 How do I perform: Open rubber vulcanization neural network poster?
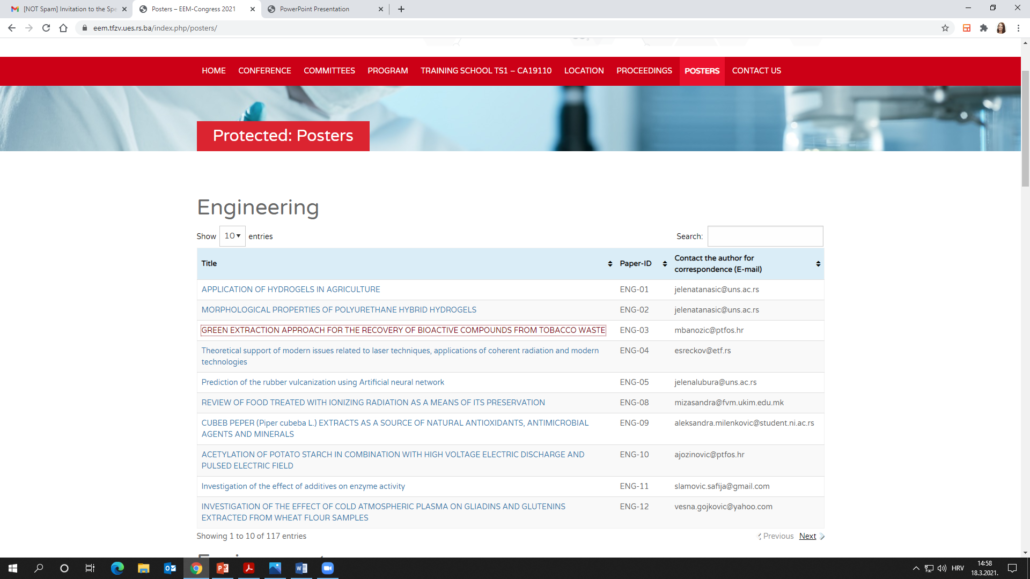pos(323,382)
